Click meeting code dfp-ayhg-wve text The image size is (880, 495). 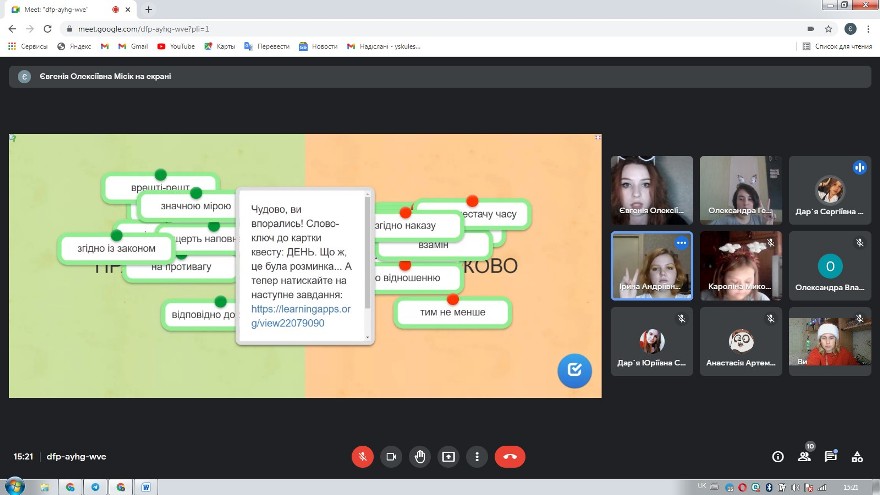point(76,456)
